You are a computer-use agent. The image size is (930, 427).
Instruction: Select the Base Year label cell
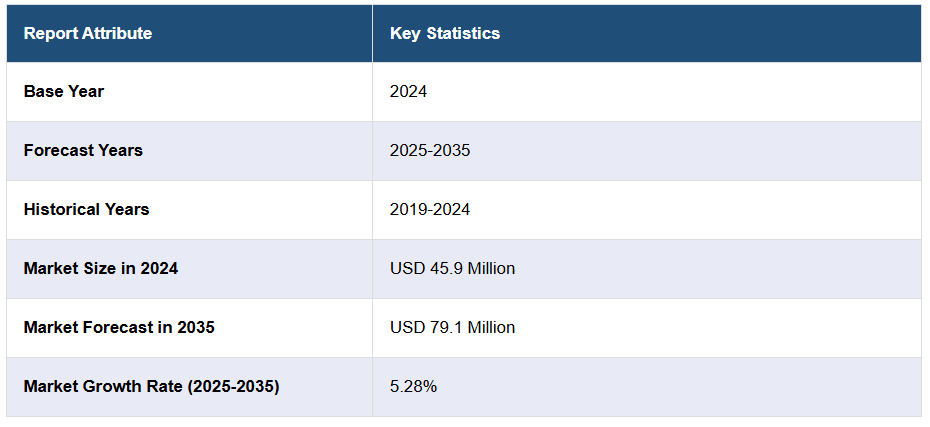point(64,91)
